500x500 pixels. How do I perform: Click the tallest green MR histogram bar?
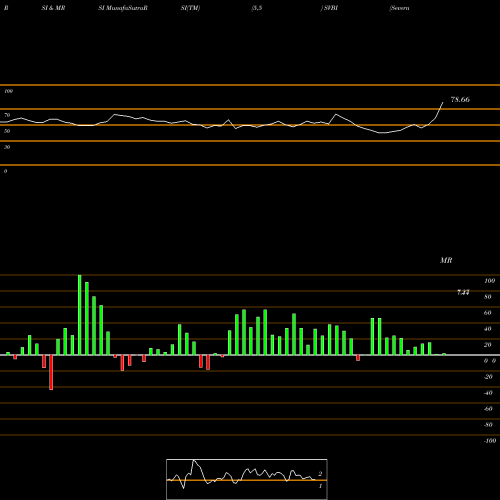click(x=80, y=315)
